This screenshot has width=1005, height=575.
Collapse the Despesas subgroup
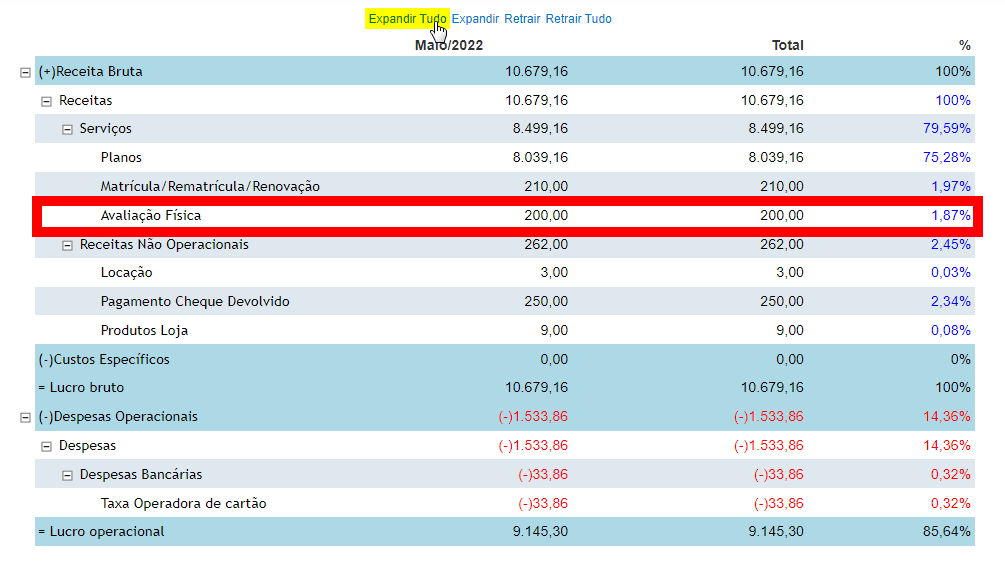coord(46,446)
